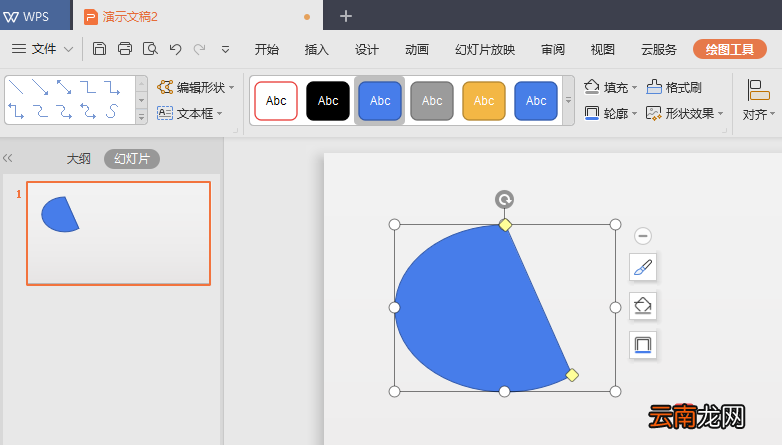Screen dimensions: 782x445
Task: Switch to the 视图 tab
Action: (x=602, y=49)
